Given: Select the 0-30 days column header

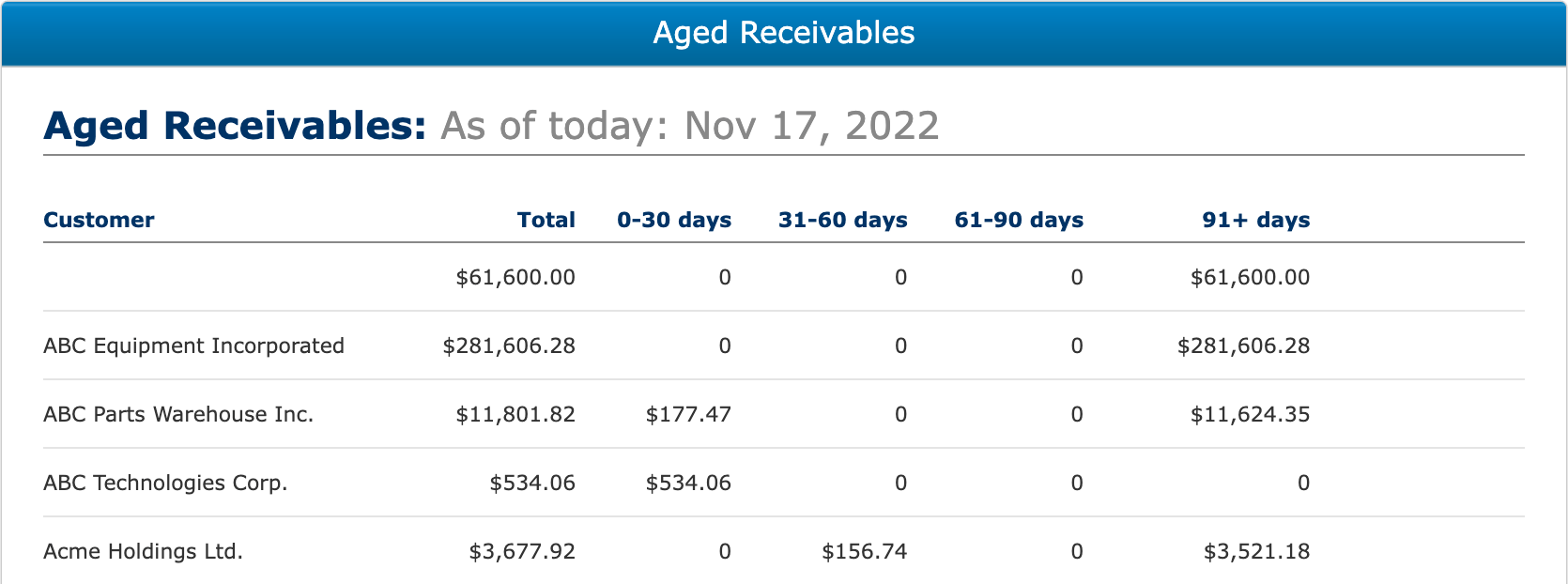Looking at the screenshot, I should point(673,220).
